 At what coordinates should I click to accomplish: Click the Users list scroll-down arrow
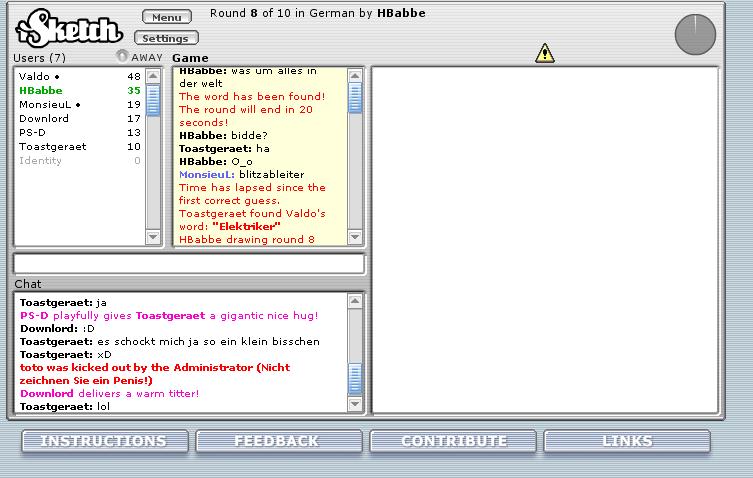(153, 237)
